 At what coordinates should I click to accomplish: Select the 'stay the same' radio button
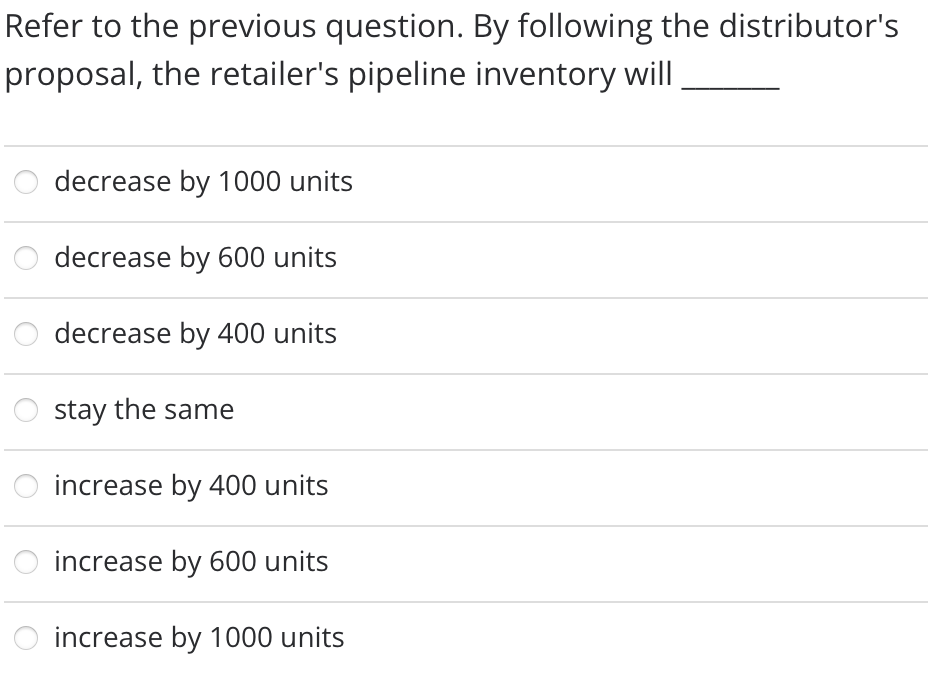point(25,410)
